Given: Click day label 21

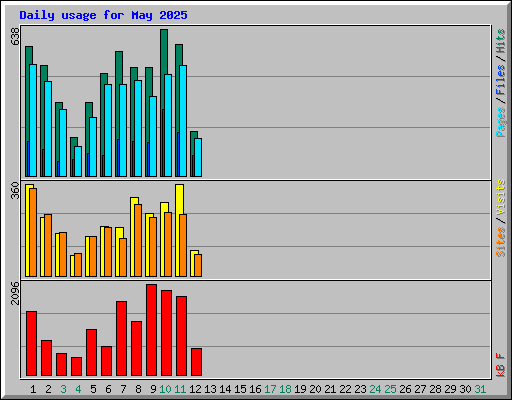Looking at the screenshot, I should click(x=330, y=389).
